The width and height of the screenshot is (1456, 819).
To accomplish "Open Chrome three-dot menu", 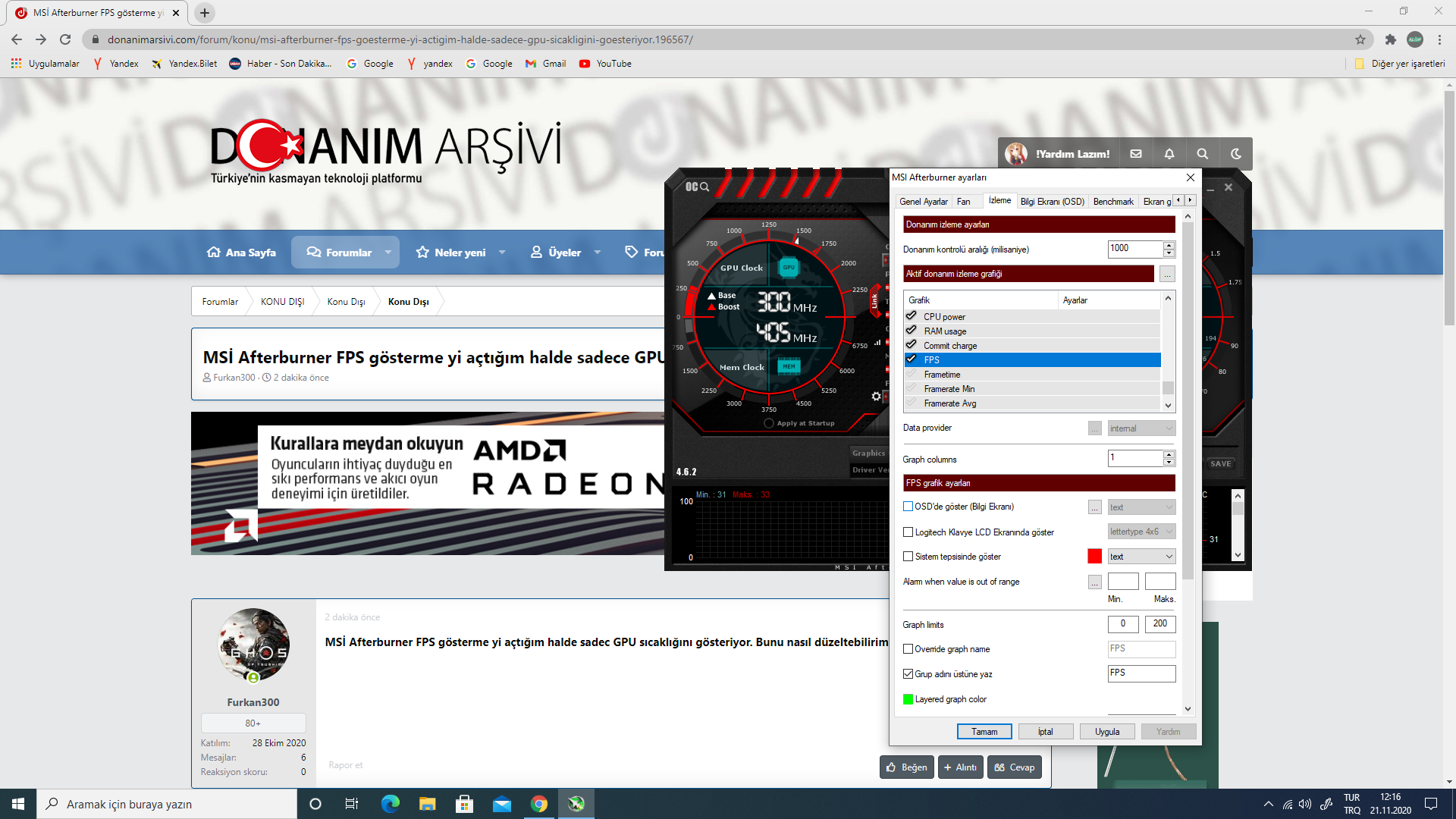I will pyautogui.click(x=1439, y=39).
